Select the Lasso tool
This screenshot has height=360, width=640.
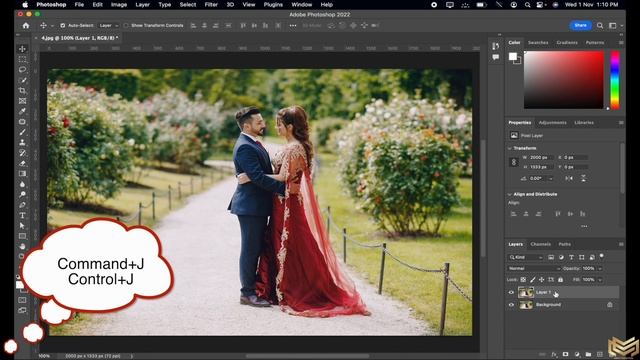pyautogui.click(x=22, y=69)
